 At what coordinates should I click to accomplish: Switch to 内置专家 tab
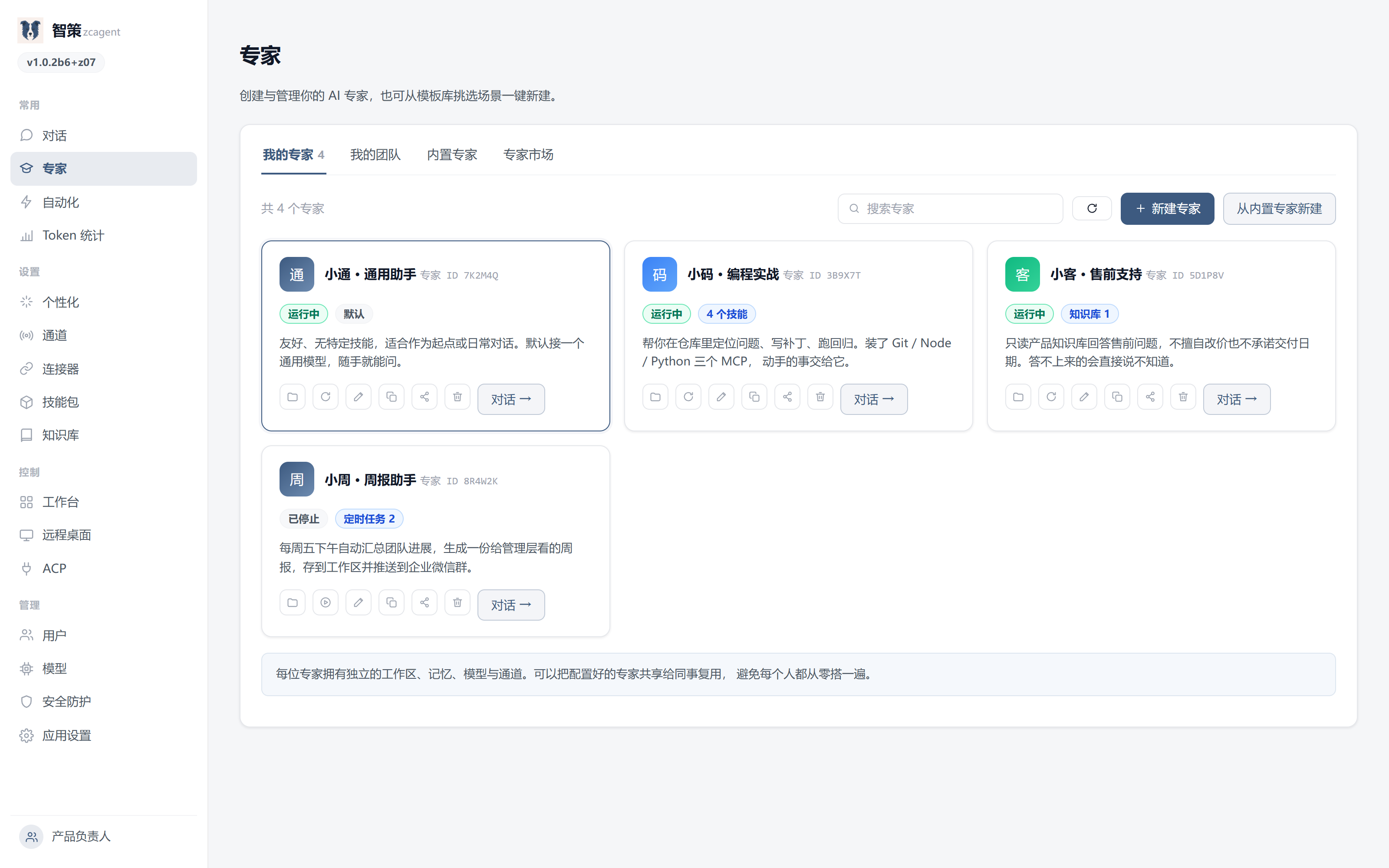452,155
